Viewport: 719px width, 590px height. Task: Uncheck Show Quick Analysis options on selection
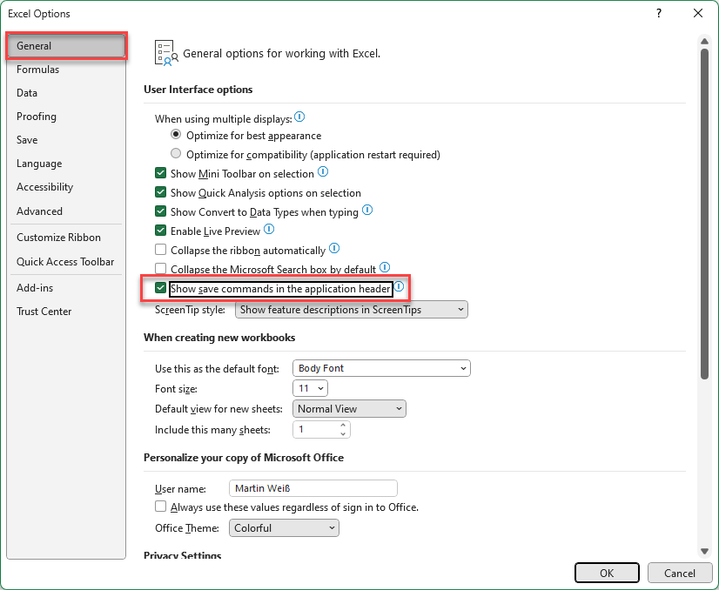point(160,193)
